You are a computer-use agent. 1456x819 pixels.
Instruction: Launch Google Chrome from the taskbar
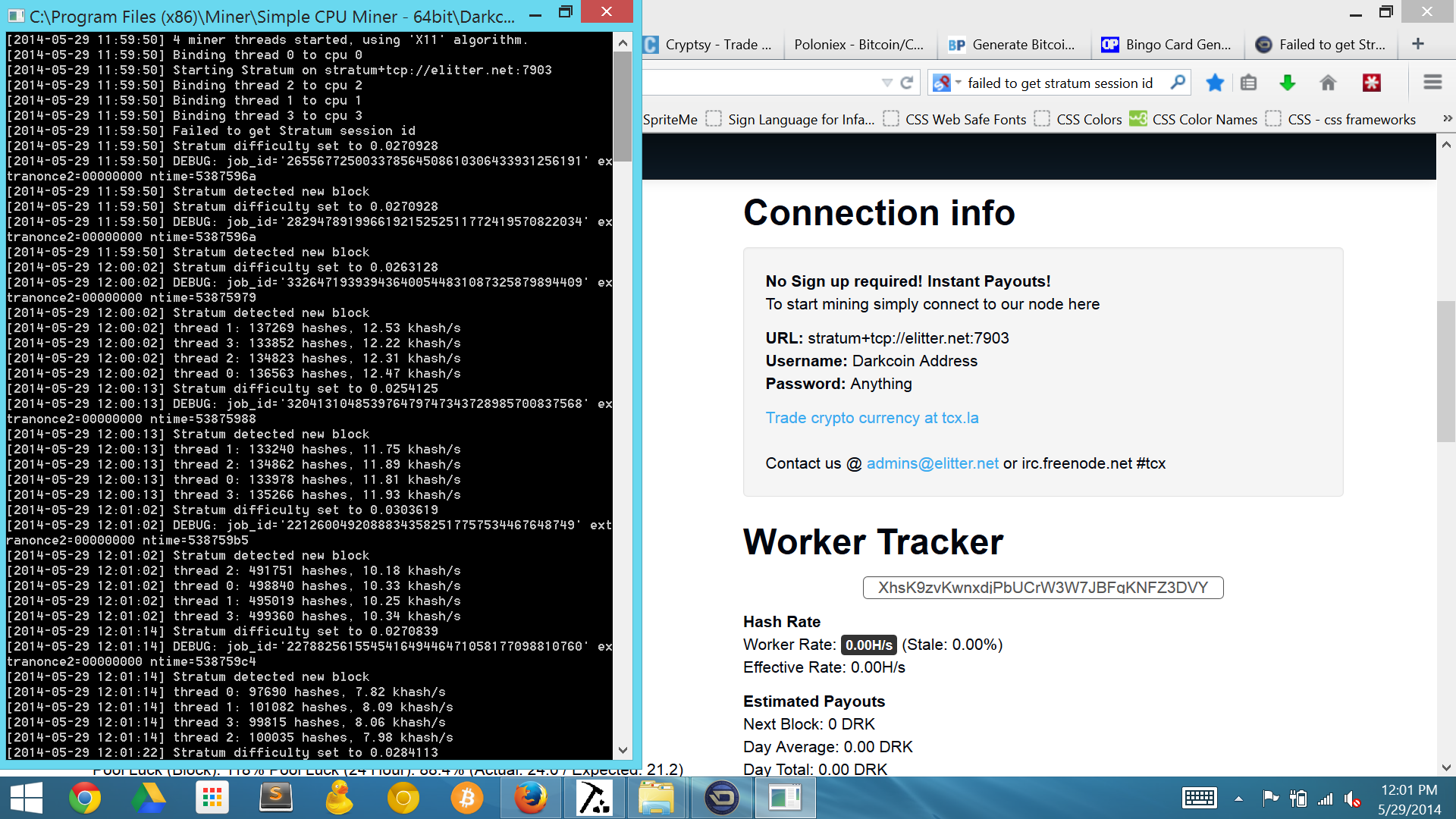coord(85,799)
